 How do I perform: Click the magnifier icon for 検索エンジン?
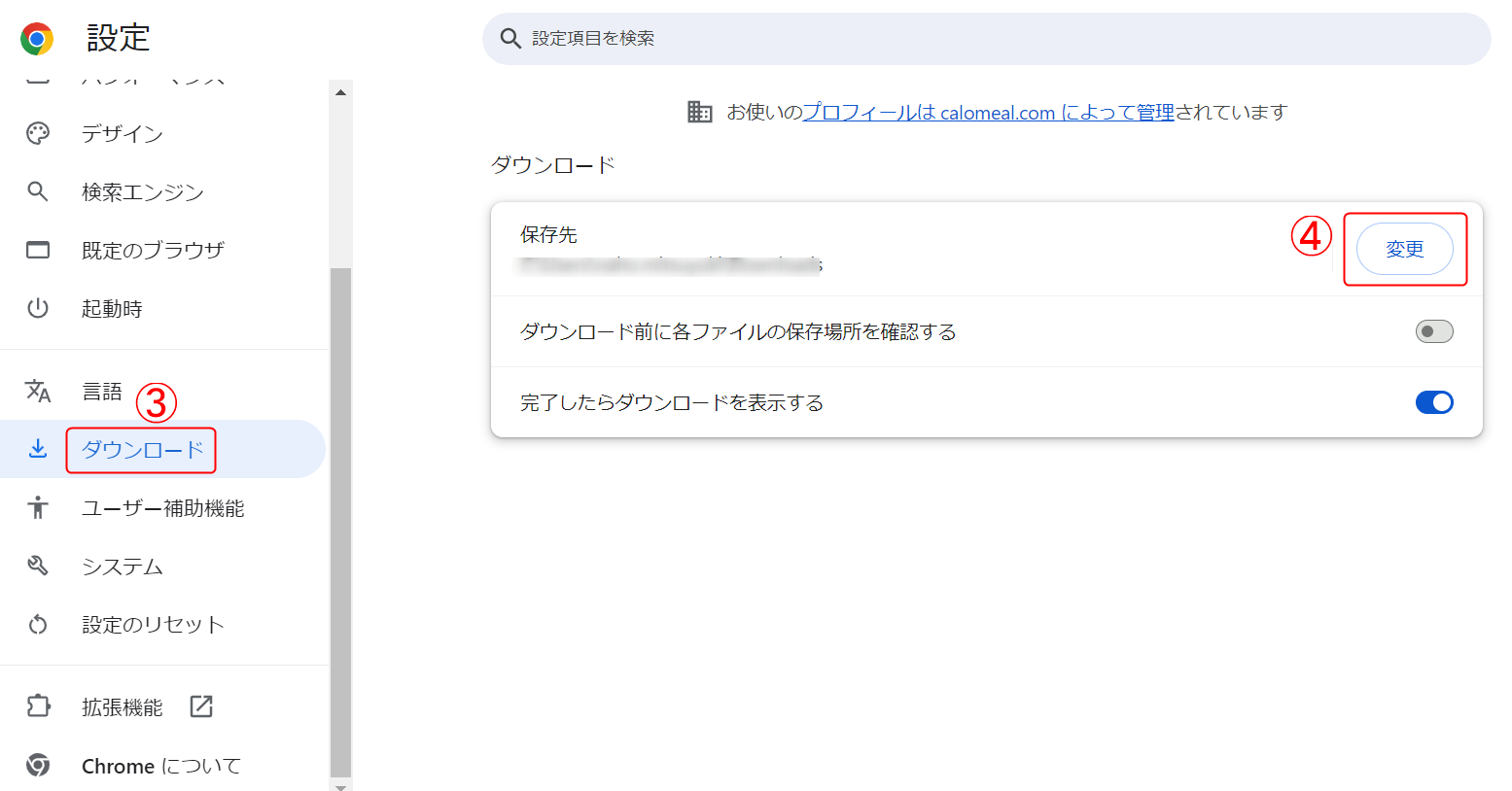point(38,191)
